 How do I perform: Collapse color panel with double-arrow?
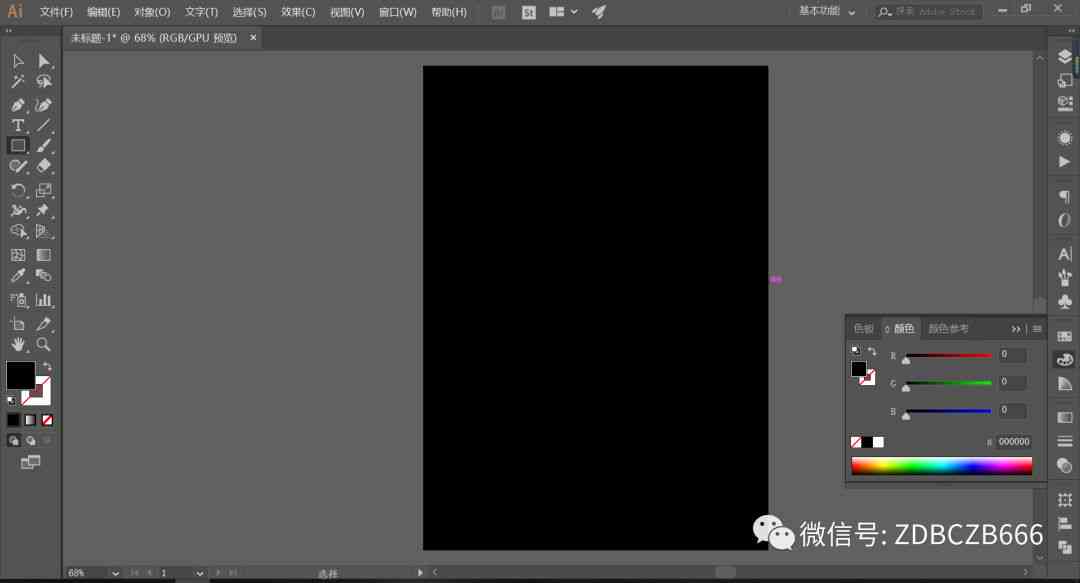tap(1016, 329)
